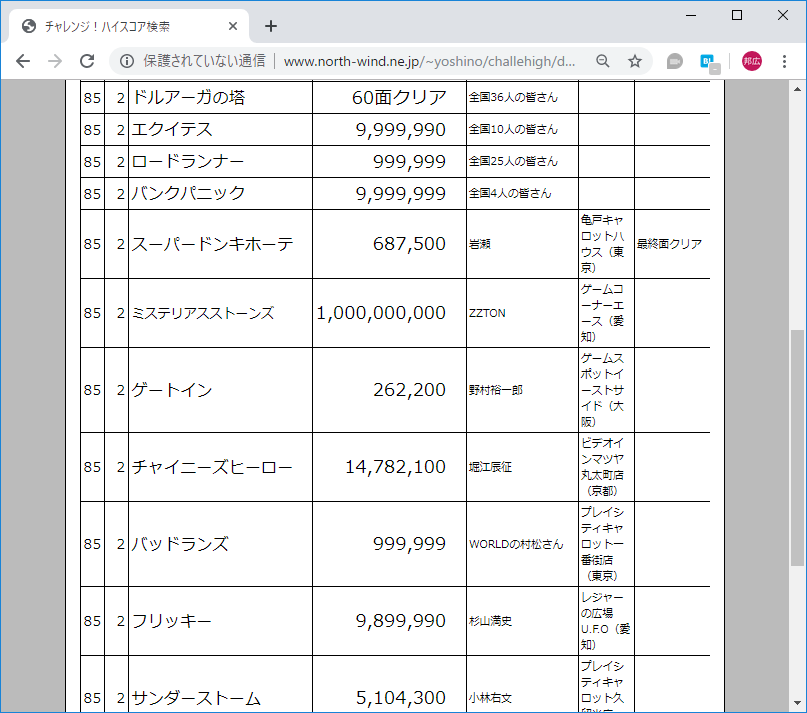Click the player name 全国10人の皆さん
The width and height of the screenshot is (807, 713).
pyautogui.click(x=513, y=129)
